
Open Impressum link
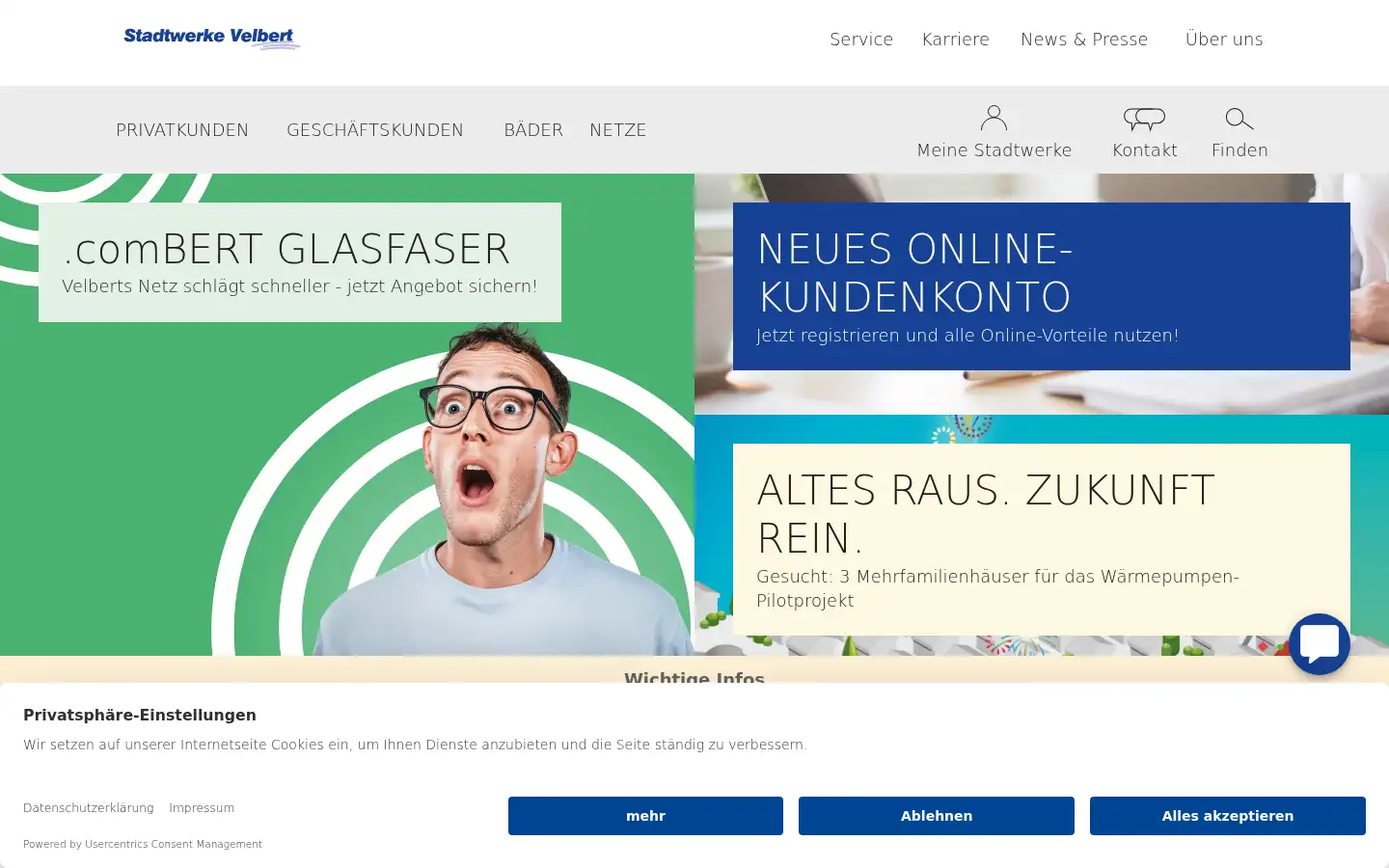point(202,808)
